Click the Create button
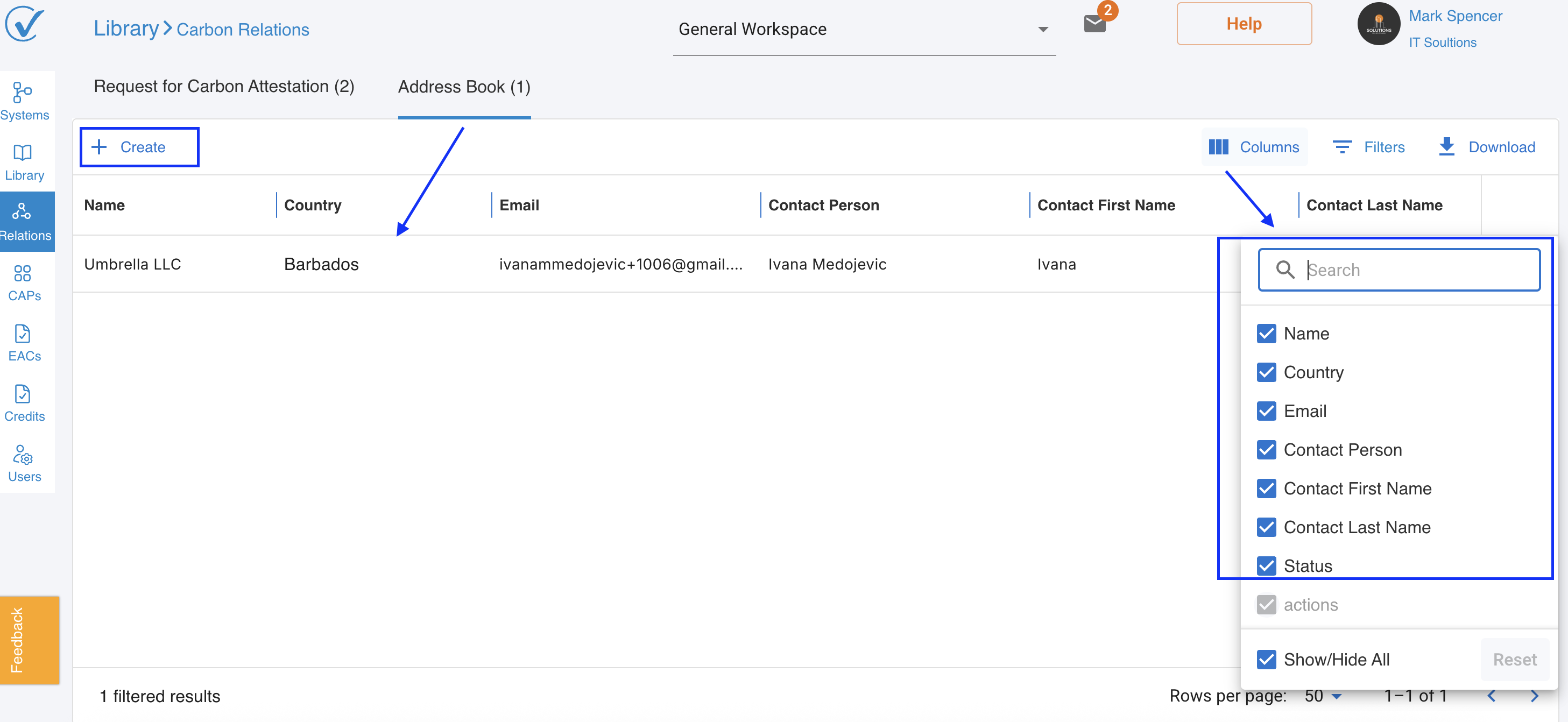Screen dimensions: 1568x722 (139, 147)
